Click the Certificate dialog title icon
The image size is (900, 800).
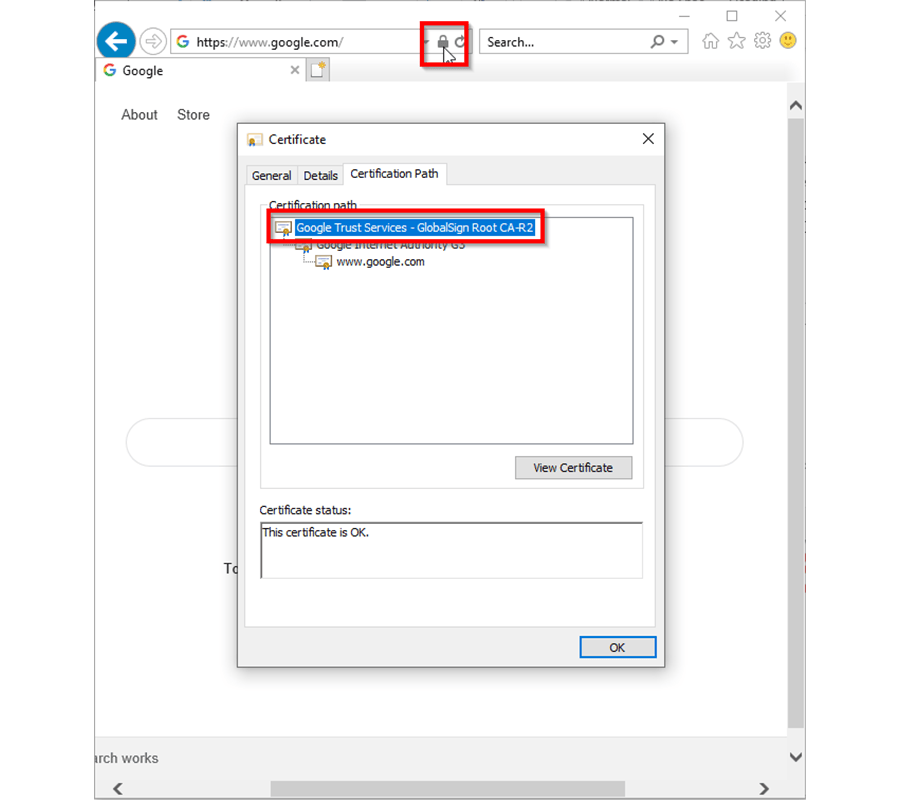[x=254, y=140]
